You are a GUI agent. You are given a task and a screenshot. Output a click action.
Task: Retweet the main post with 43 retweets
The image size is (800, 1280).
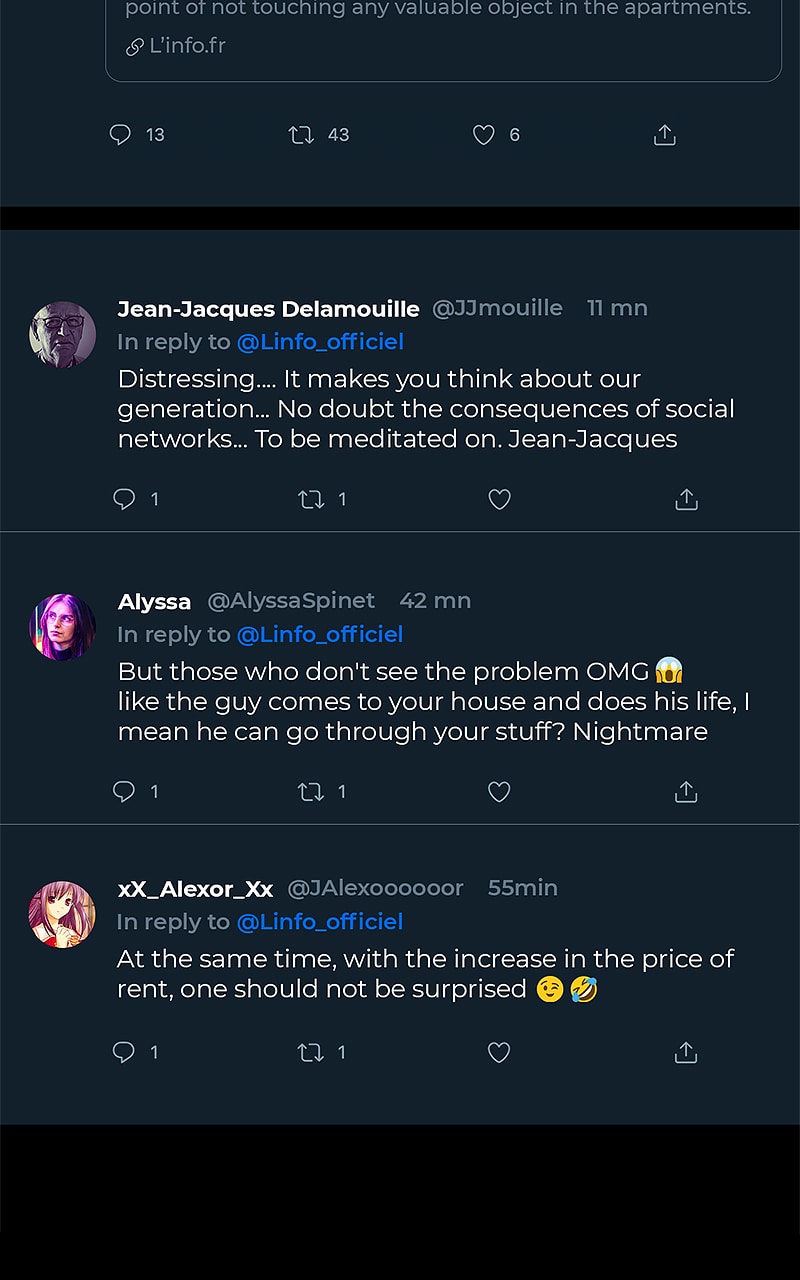tap(301, 135)
